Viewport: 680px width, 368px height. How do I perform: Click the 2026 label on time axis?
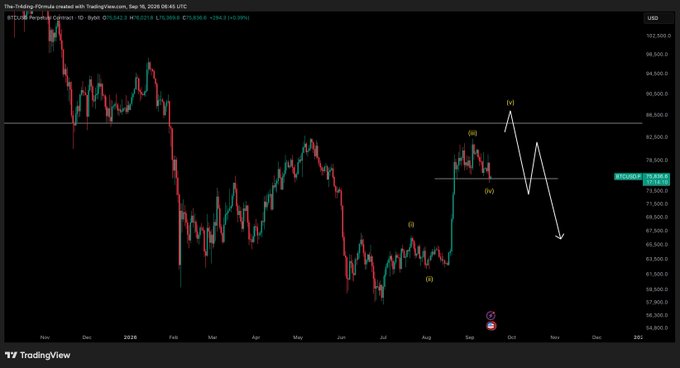[130, 337]
